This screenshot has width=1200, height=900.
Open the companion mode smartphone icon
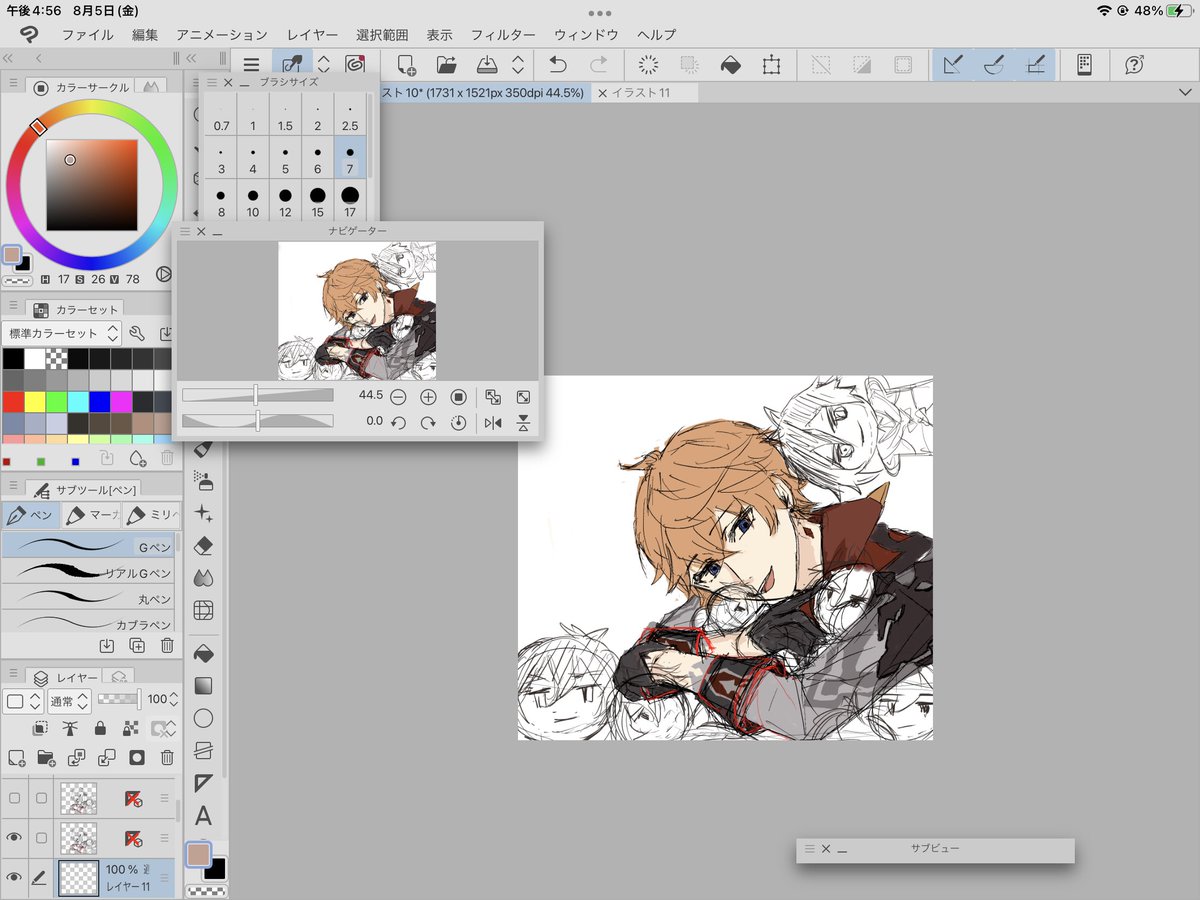pyautogui.click(x=1084, y=65)
